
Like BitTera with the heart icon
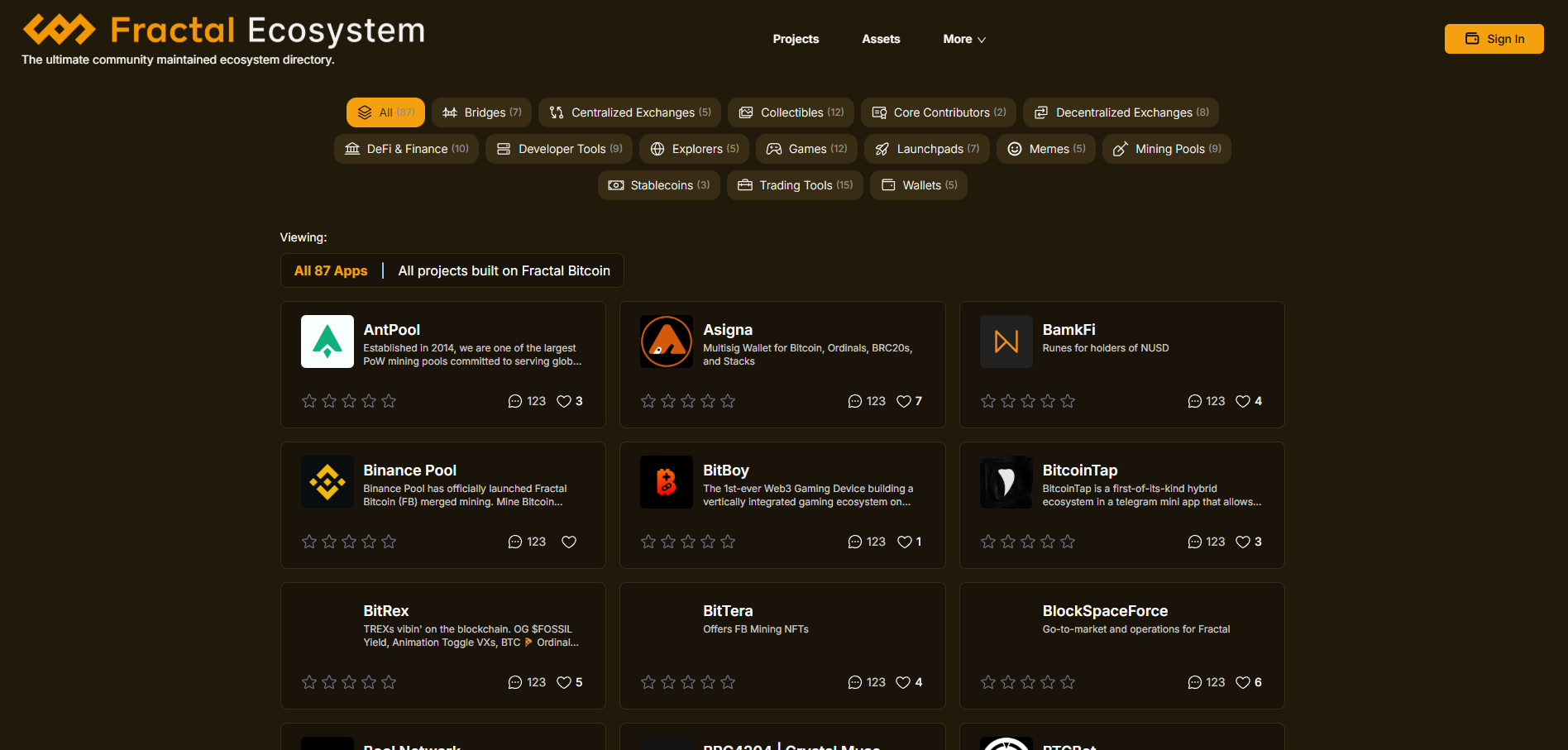pyautogui.click(x=903, y=682)
